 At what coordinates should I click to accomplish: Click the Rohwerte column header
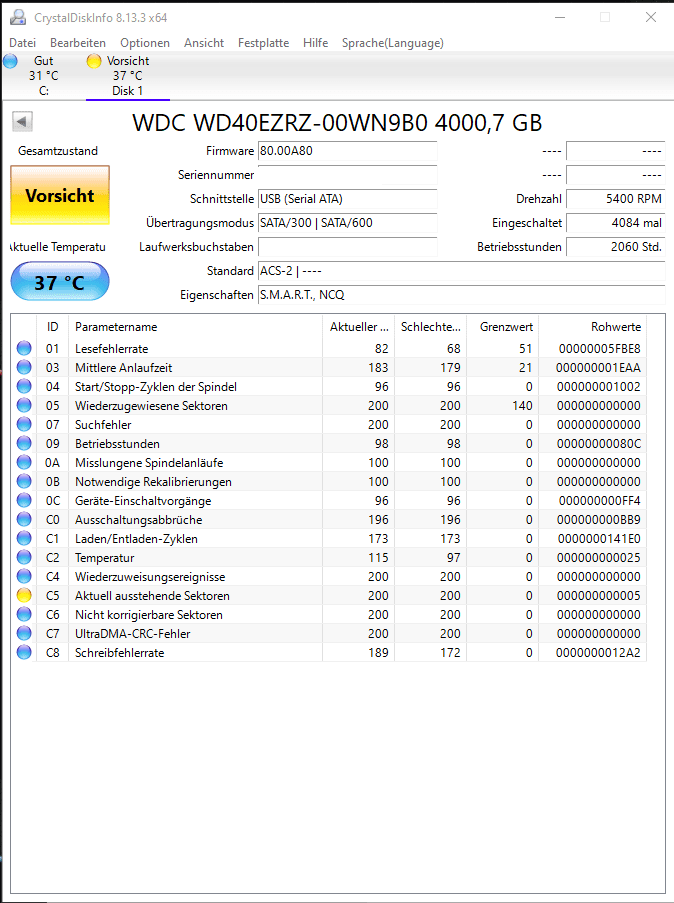pyautogui.click(x=592, y=327)
